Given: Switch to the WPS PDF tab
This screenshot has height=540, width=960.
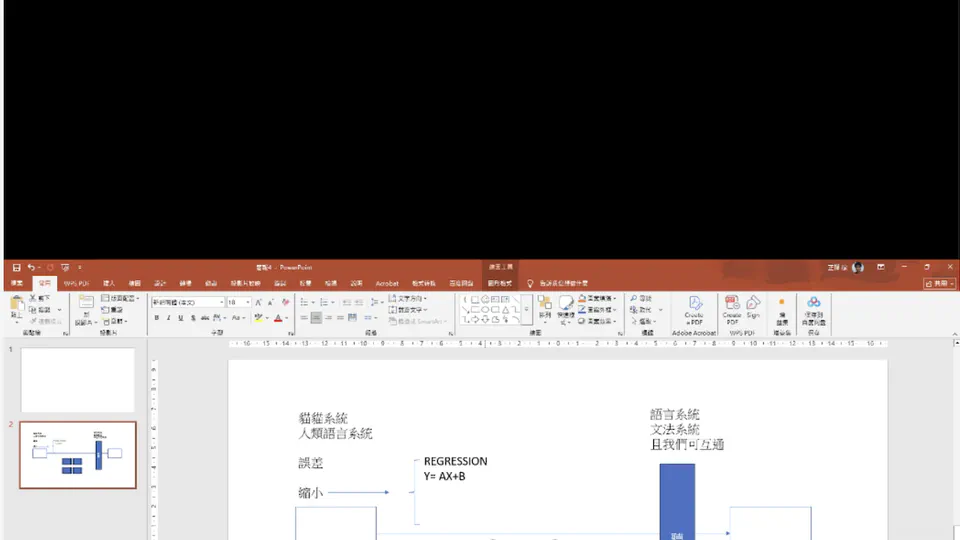Looking at the screenshot, I should 77,283.
